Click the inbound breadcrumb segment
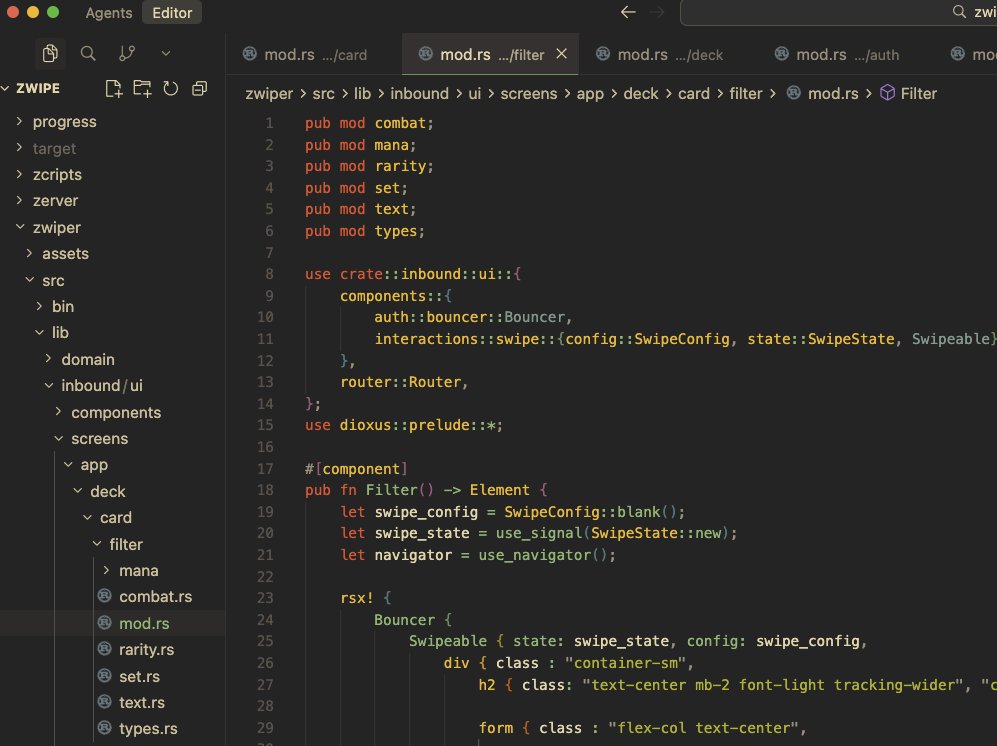997x746 pixels. pos(419,93)
